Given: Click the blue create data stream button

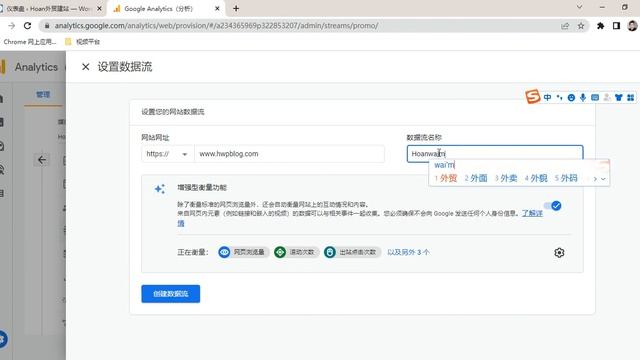Looking at the screenshot, I should [171, 294].
